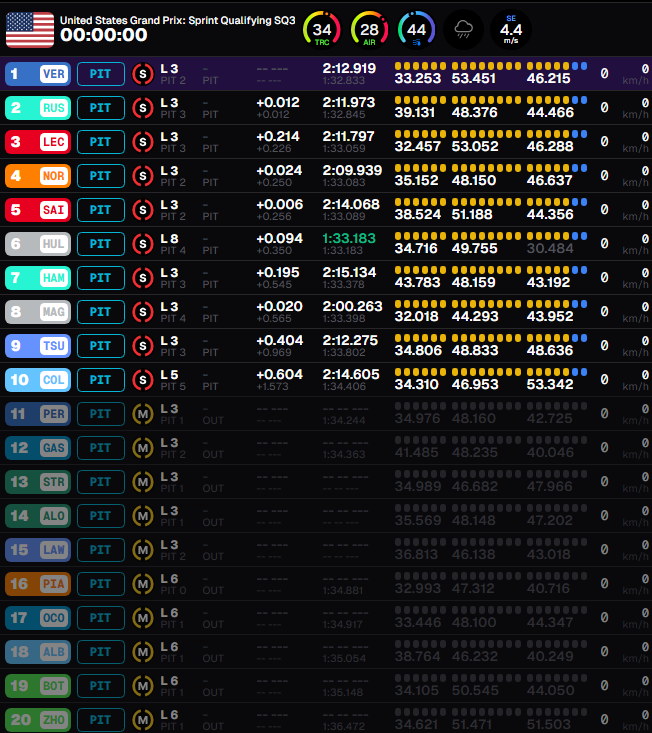
Task: Click SAI's sector two time 51.188
Action: 472,215
